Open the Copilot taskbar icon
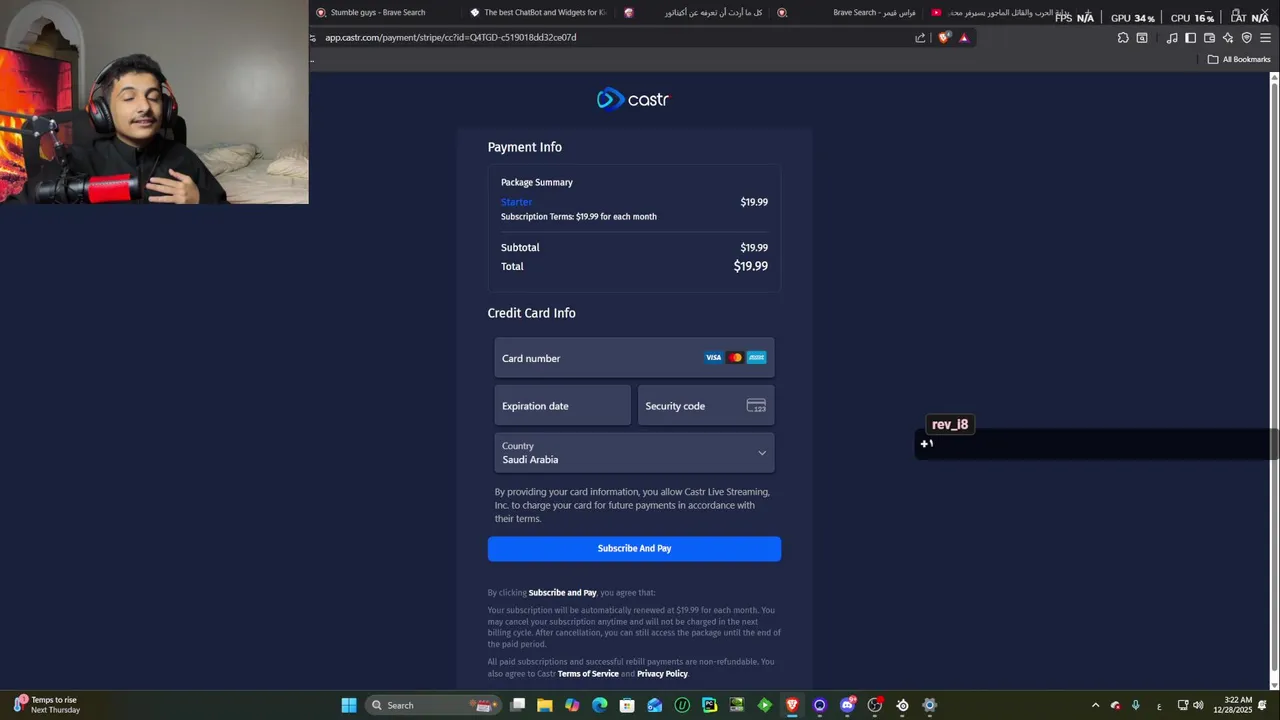The width and height of the screenshot is (1280, 720). tap(572, 705)
